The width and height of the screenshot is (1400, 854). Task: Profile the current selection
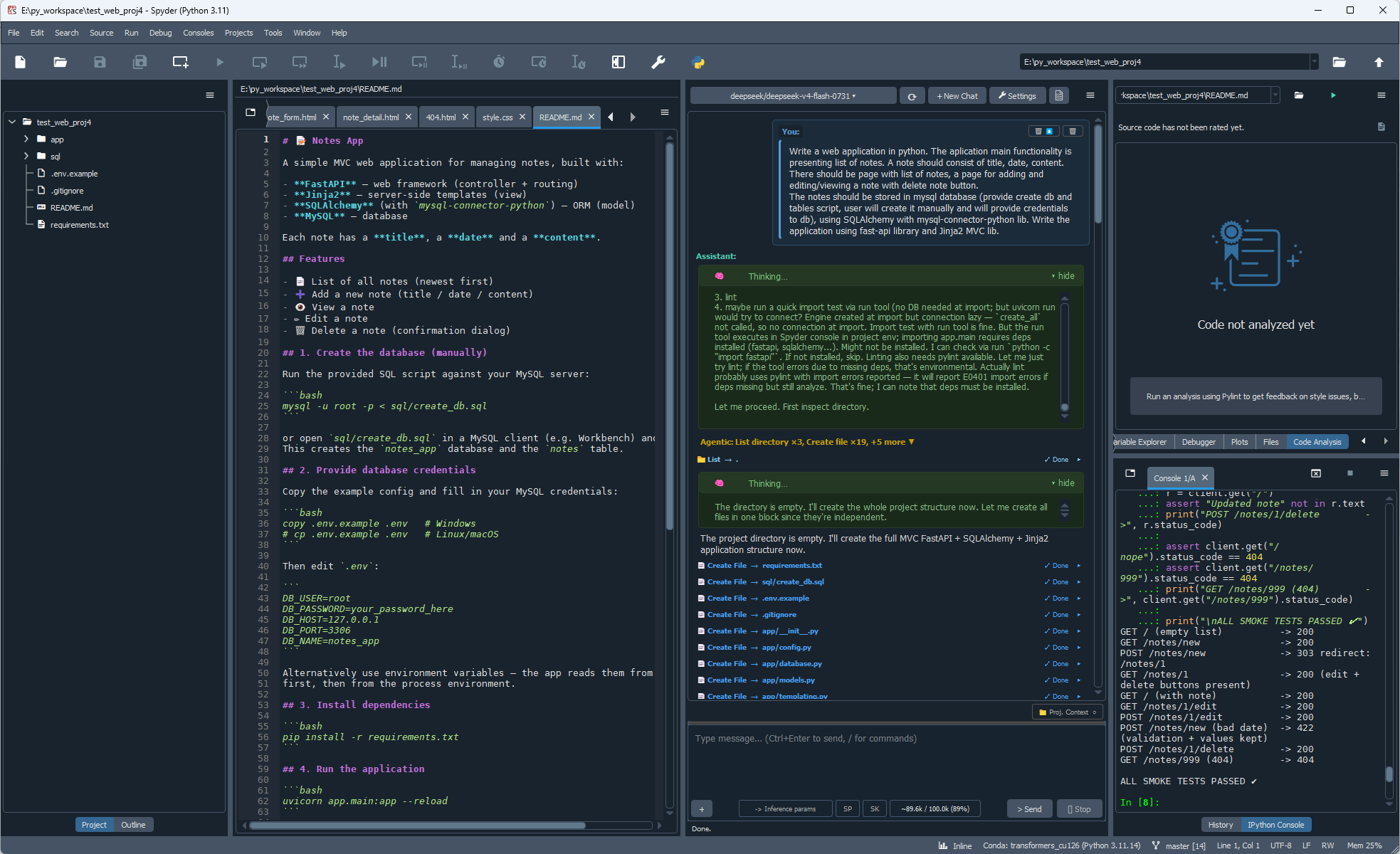click(x=579, y=62)
